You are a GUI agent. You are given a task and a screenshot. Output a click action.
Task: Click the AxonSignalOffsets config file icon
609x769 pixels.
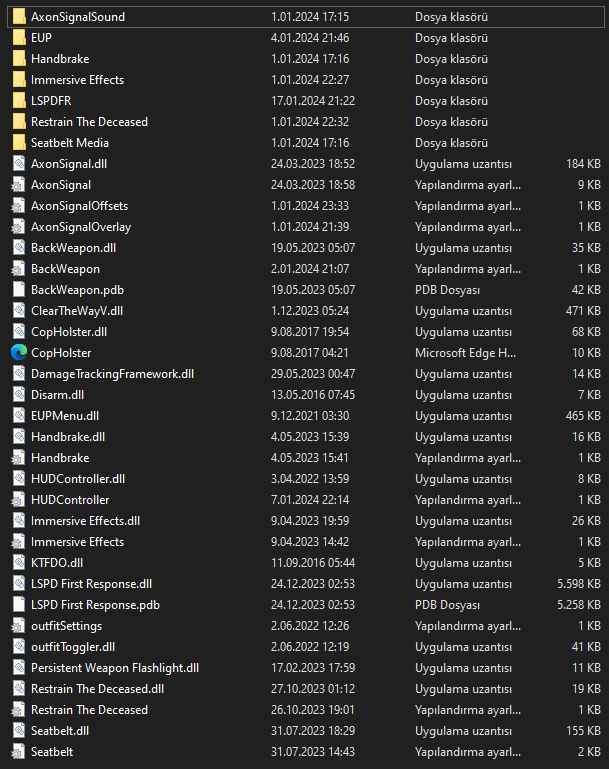tap(19, 206)
